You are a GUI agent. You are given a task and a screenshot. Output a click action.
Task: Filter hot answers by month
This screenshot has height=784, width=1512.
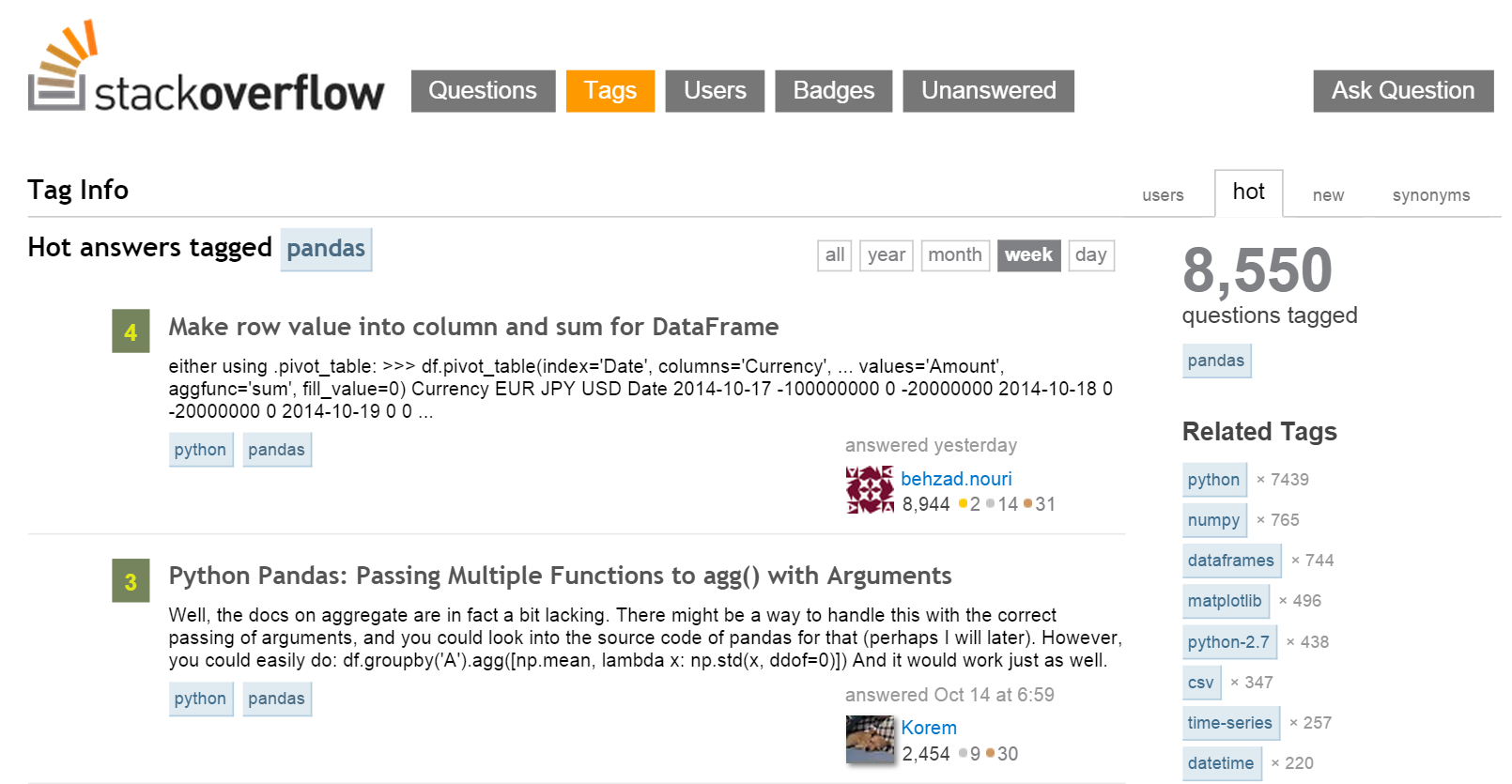pos(954,255)
